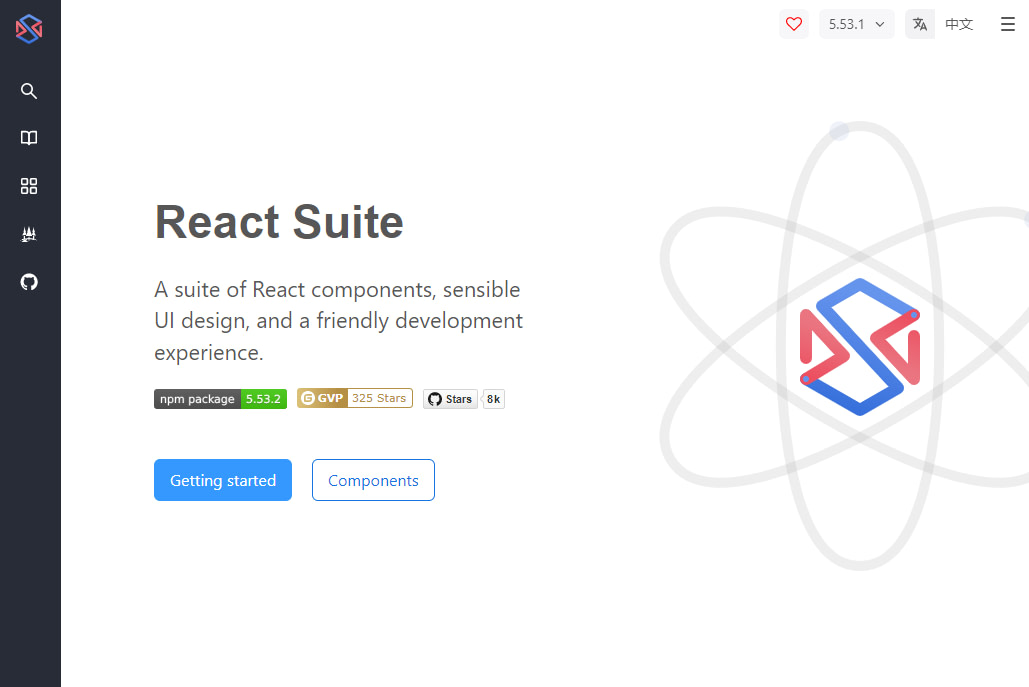Click the React Suite logo at sidebar top
1029x687 pixels.
pos(28,28)
